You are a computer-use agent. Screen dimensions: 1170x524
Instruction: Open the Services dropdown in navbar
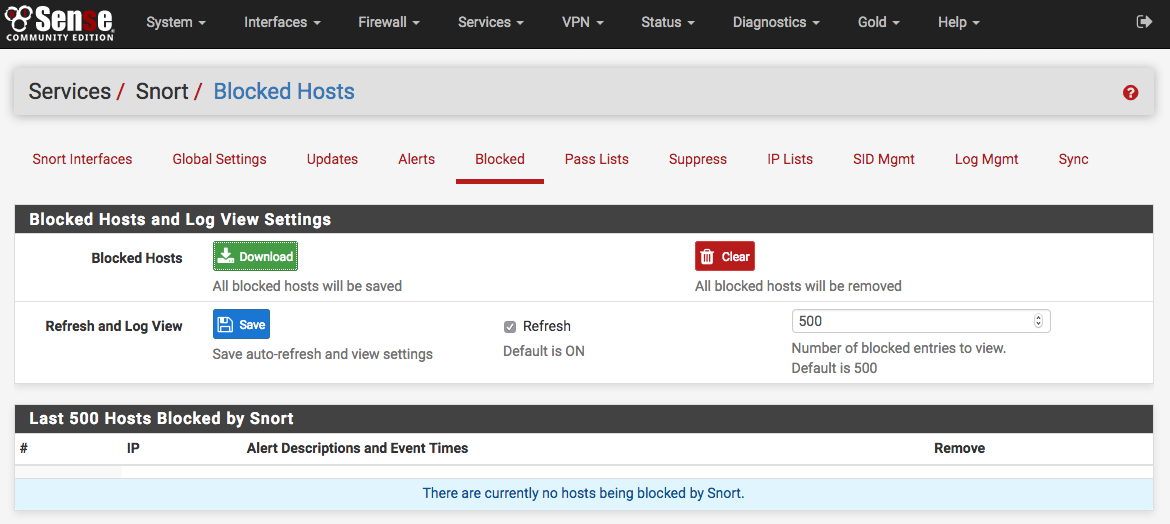point(490,22)
